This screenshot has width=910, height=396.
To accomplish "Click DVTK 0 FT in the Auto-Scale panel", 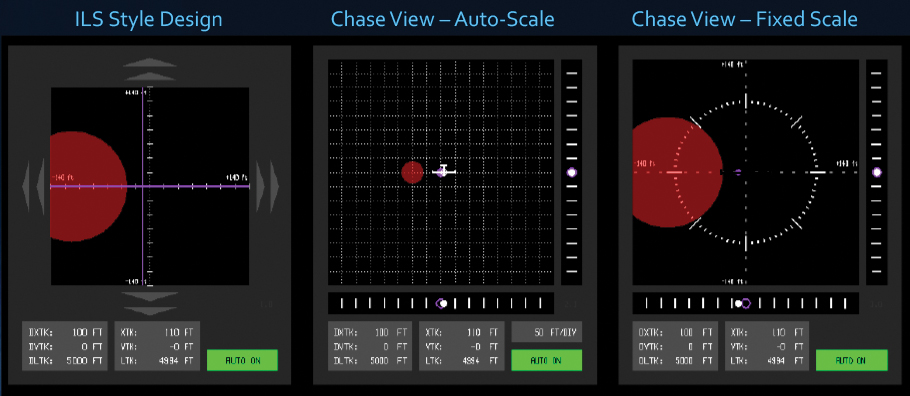I will (x=370, y=347).
